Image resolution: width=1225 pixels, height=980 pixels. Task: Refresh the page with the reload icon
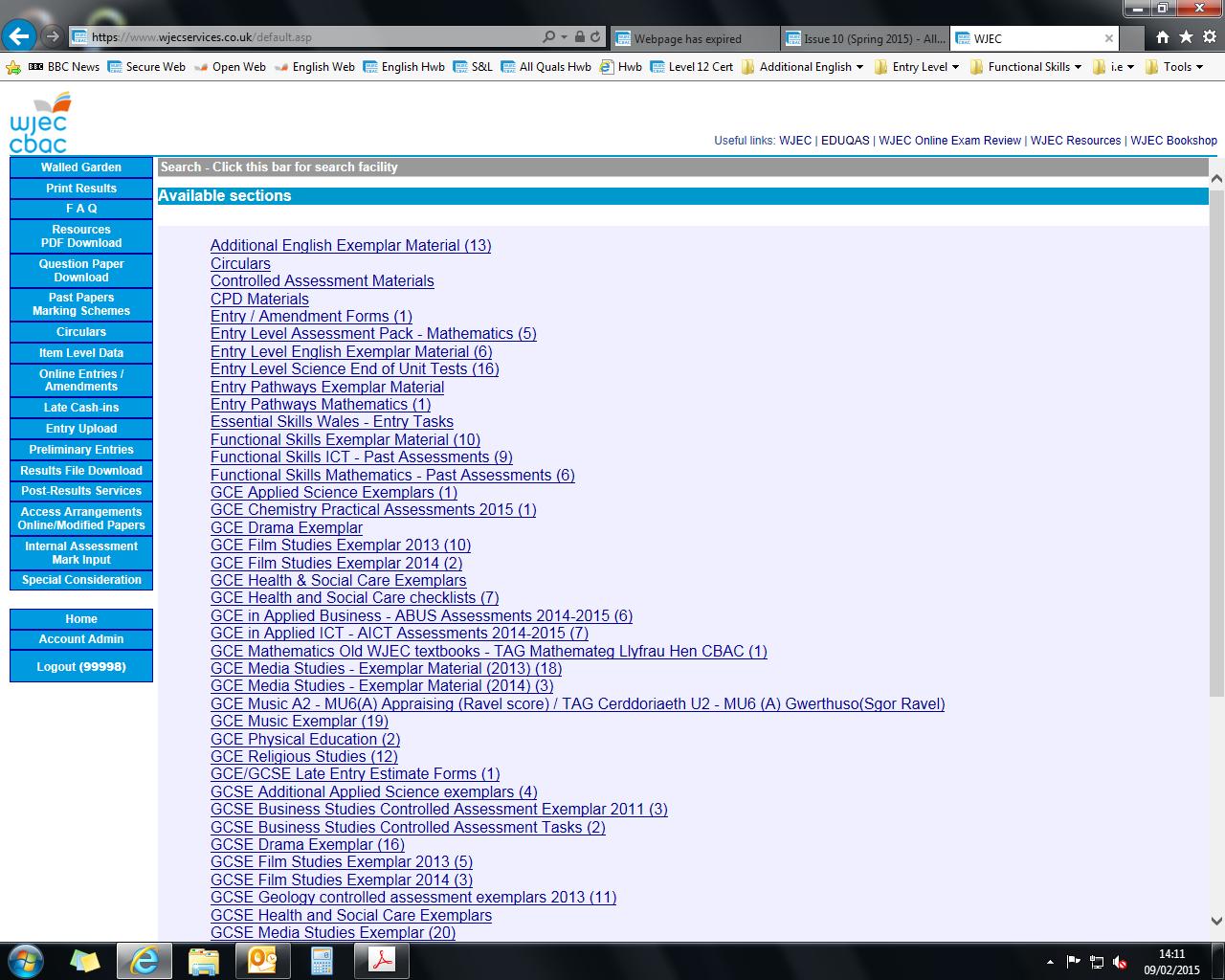595,37
